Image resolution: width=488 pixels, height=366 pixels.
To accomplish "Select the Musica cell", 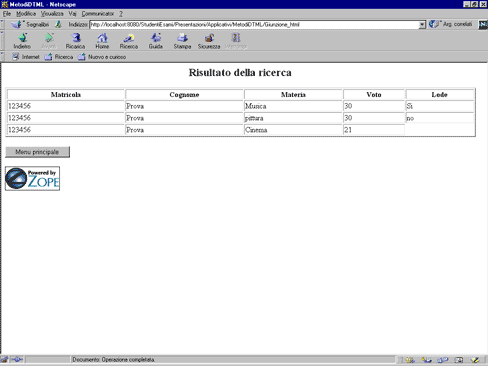I will (293, 106).
